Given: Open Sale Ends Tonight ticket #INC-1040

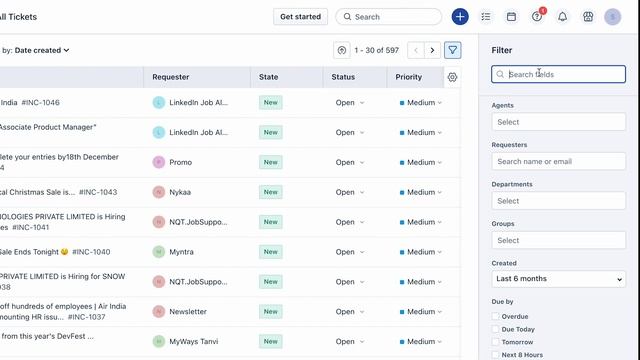Looking at the screenshot, I should click(x=55, y=252).
